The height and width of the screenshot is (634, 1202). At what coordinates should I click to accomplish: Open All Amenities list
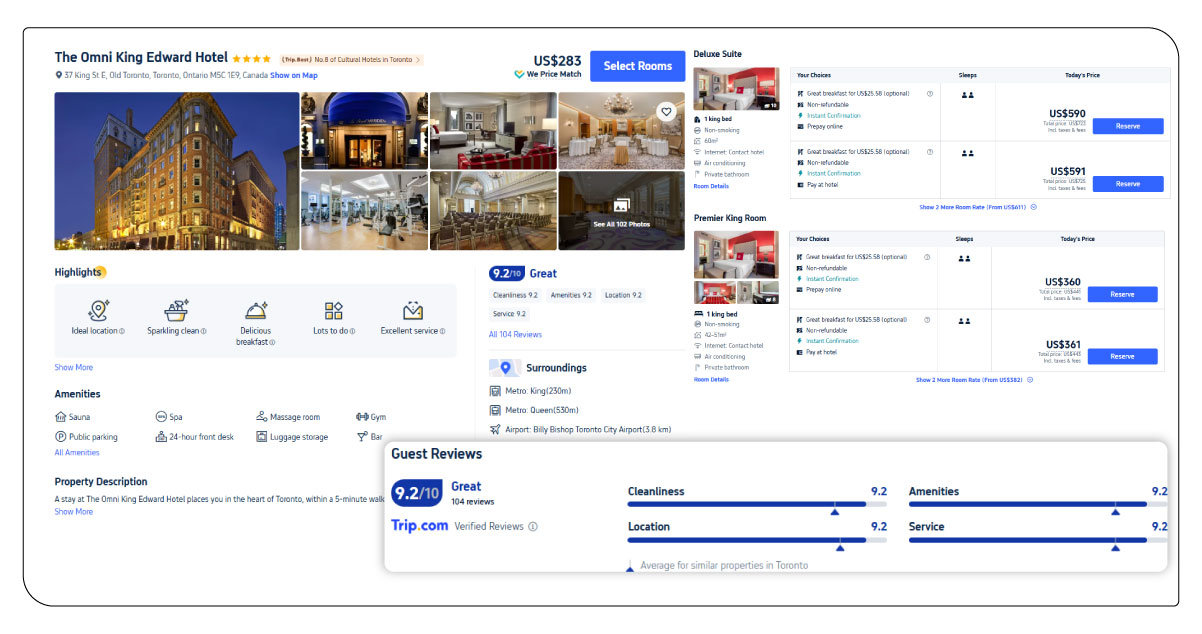[77, 453]
